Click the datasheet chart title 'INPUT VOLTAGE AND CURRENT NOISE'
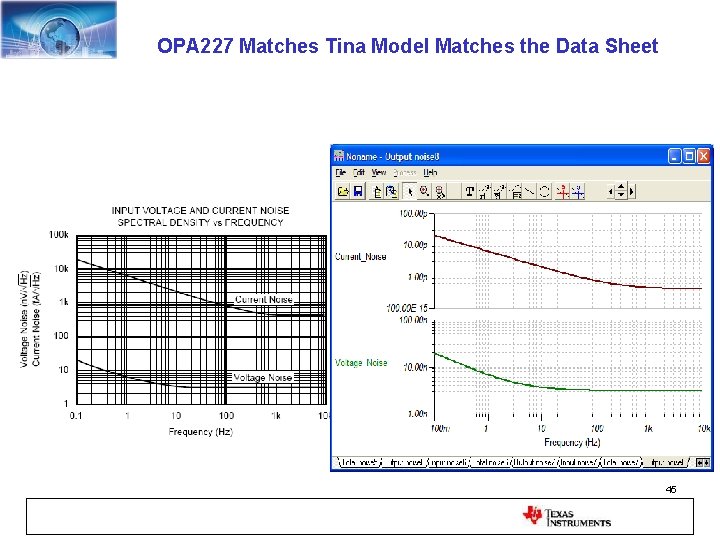This screenshot has height=540, width=720. [x=200, y=211]
